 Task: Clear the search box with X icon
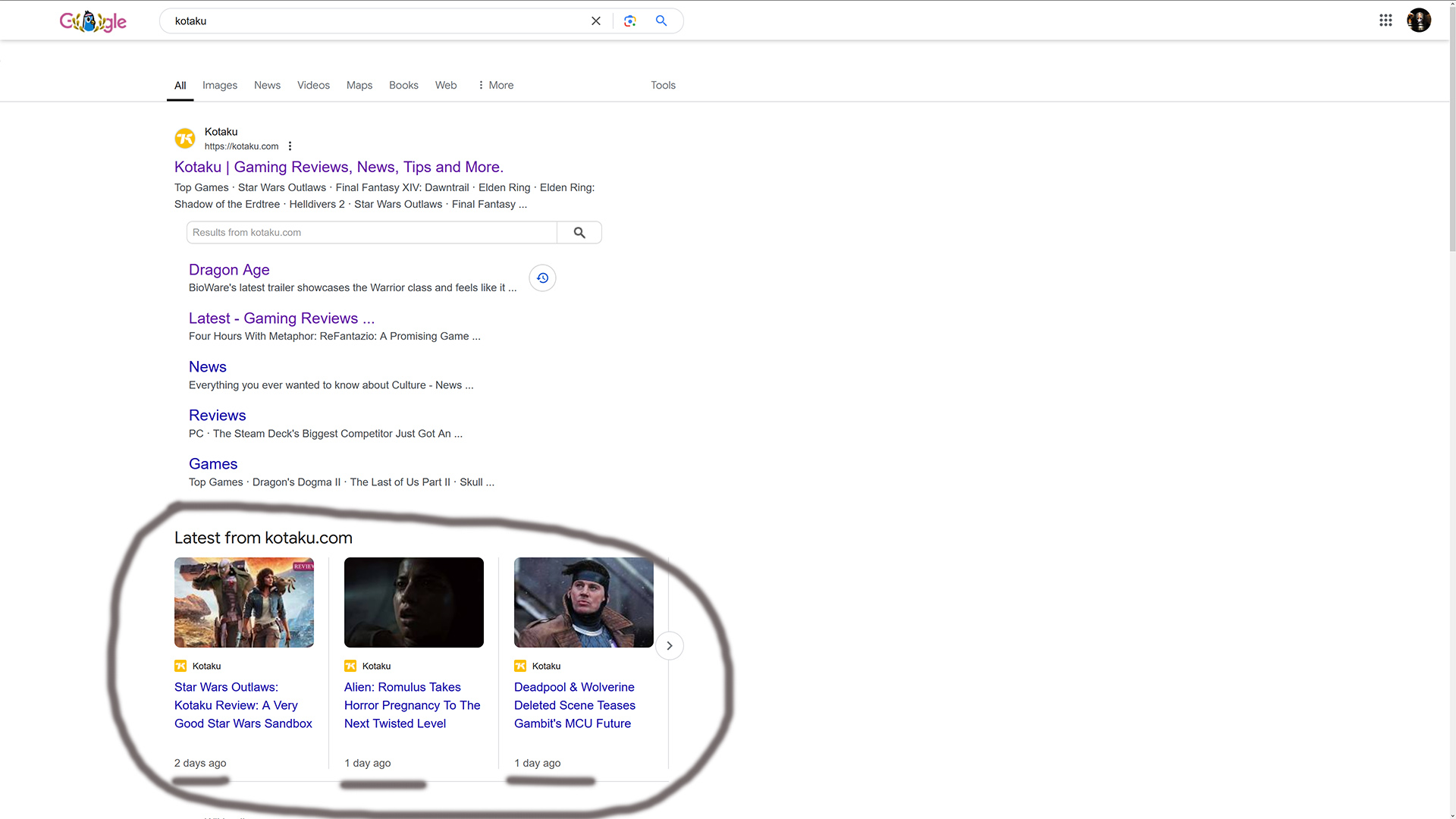tap(596, 21)
